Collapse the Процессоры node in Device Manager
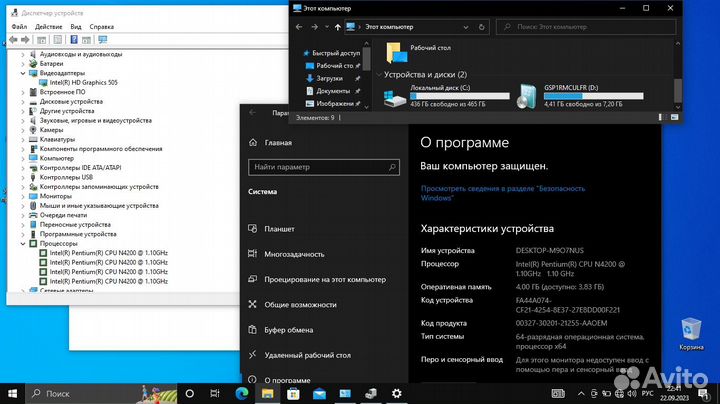Screen dimensions: 720x404 (x=23, y=243)
